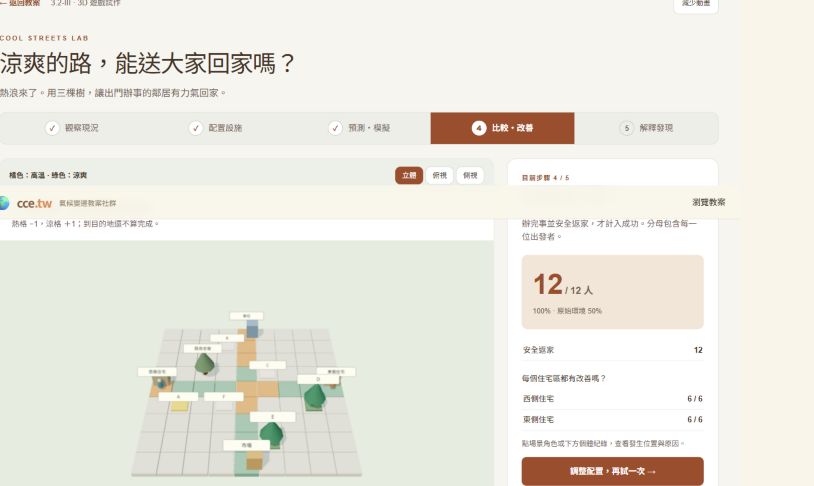814x486 pixels.
Task: Click the 西側住宅 house on the map
Action: (x=161, y=383)
